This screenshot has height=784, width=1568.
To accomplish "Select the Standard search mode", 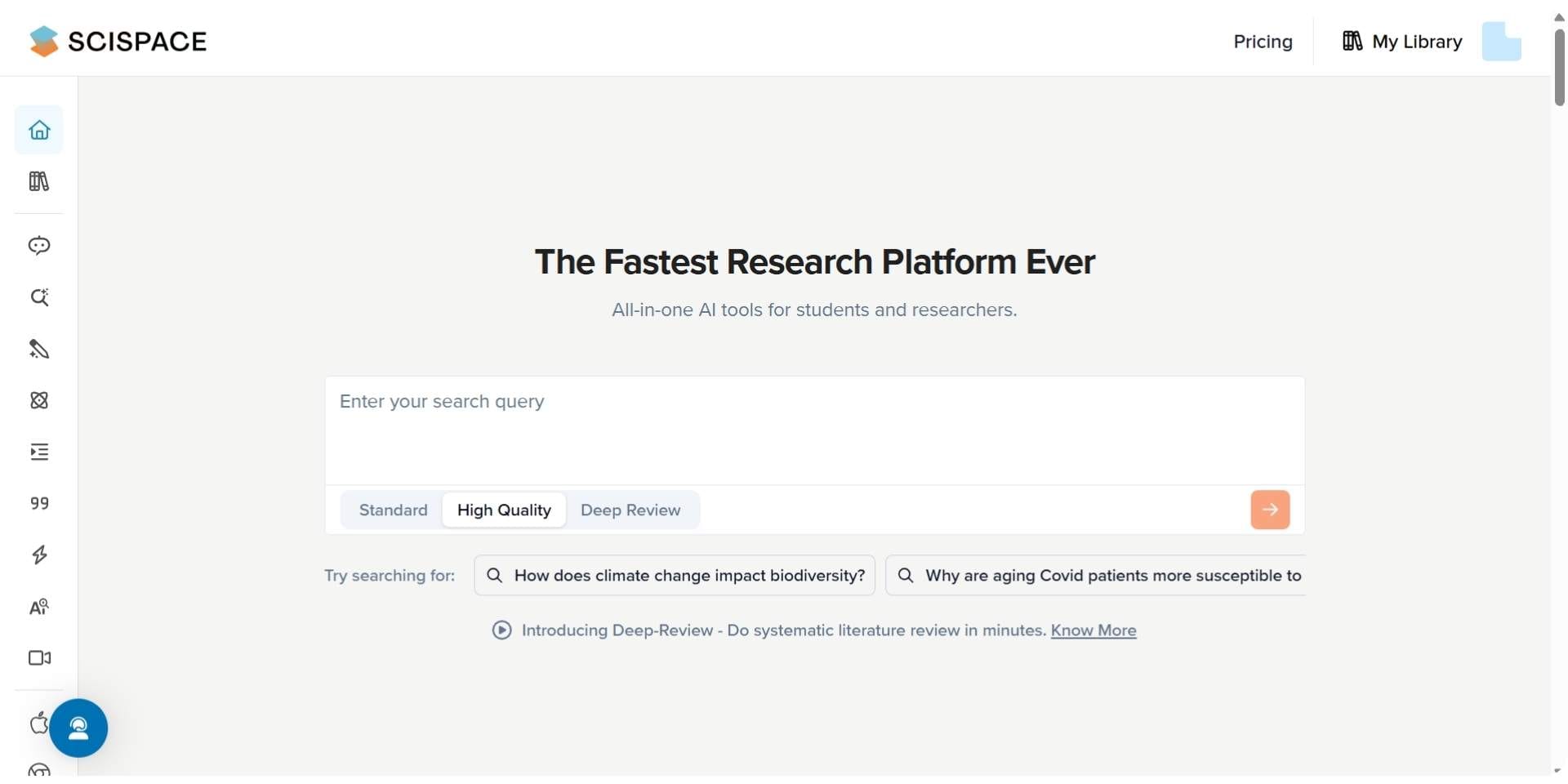I will 393,510.
